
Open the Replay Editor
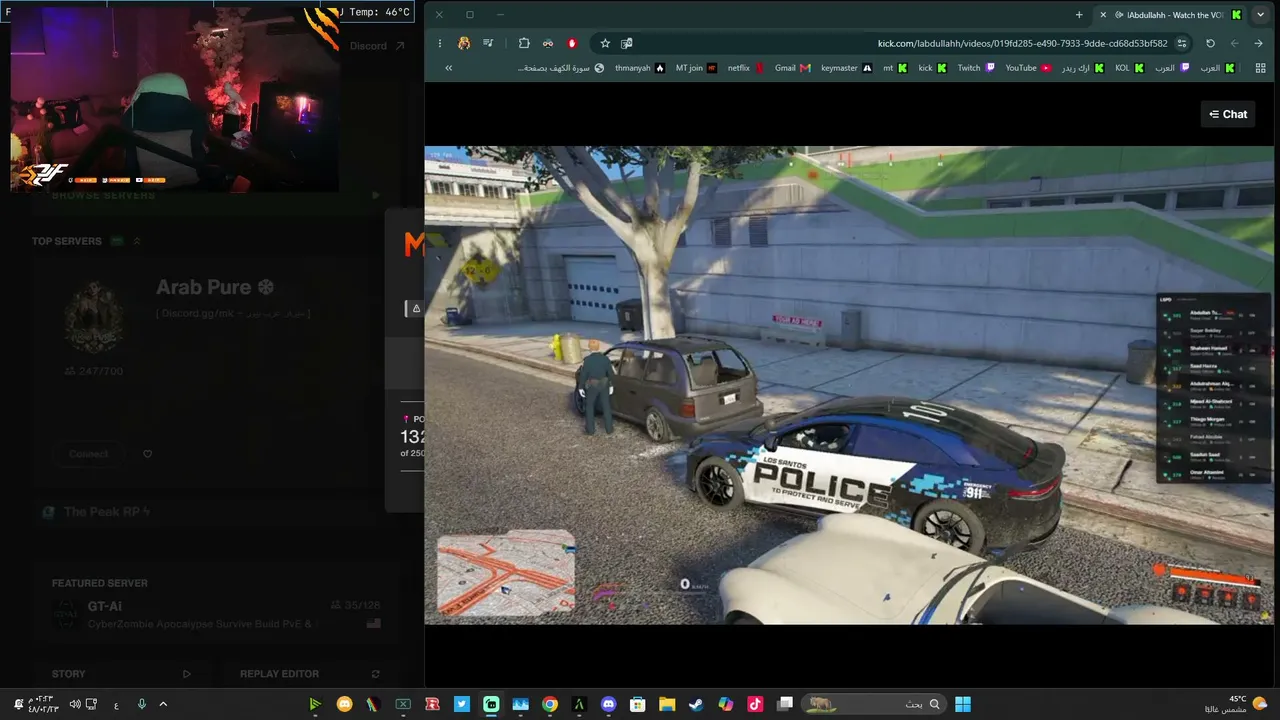pyautogui.click(x=310, y=674)
